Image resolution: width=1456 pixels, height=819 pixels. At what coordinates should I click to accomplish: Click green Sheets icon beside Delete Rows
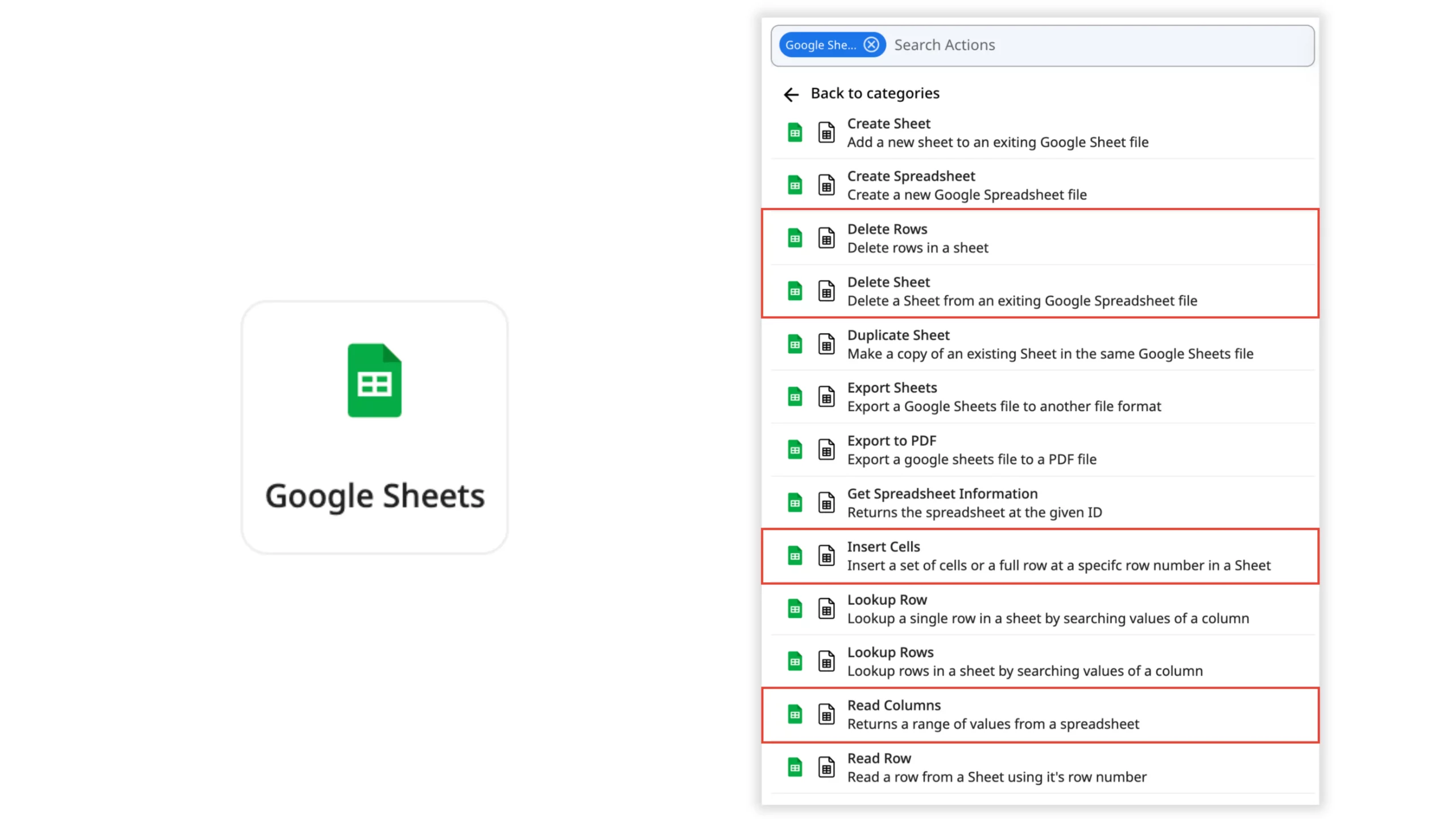coord(795,238)
